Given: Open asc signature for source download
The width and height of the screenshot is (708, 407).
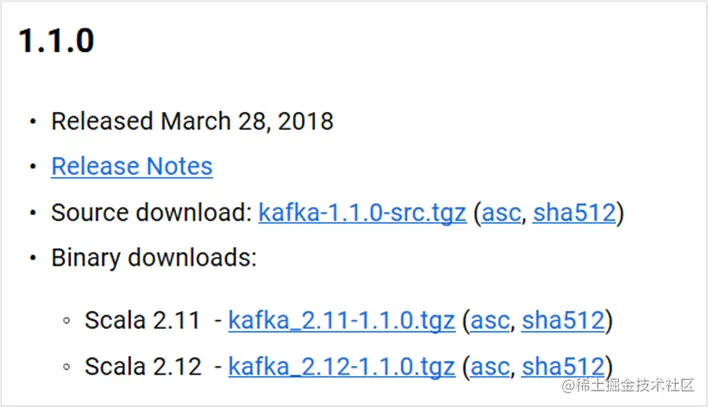Looking at the screenshot, I should click(x=501, y=212).
